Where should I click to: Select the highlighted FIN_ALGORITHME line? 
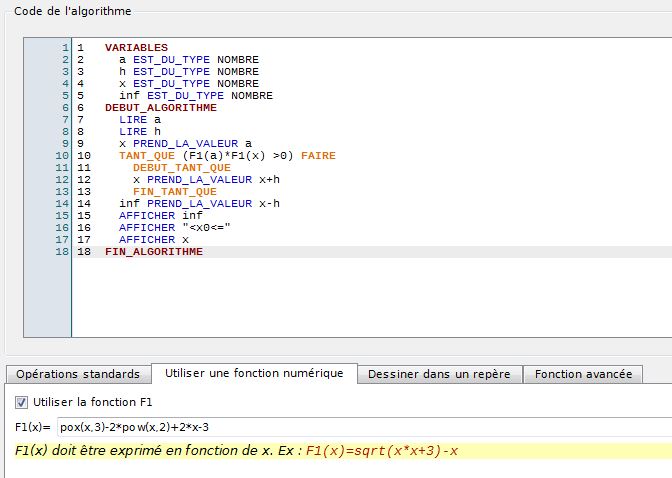153,252
